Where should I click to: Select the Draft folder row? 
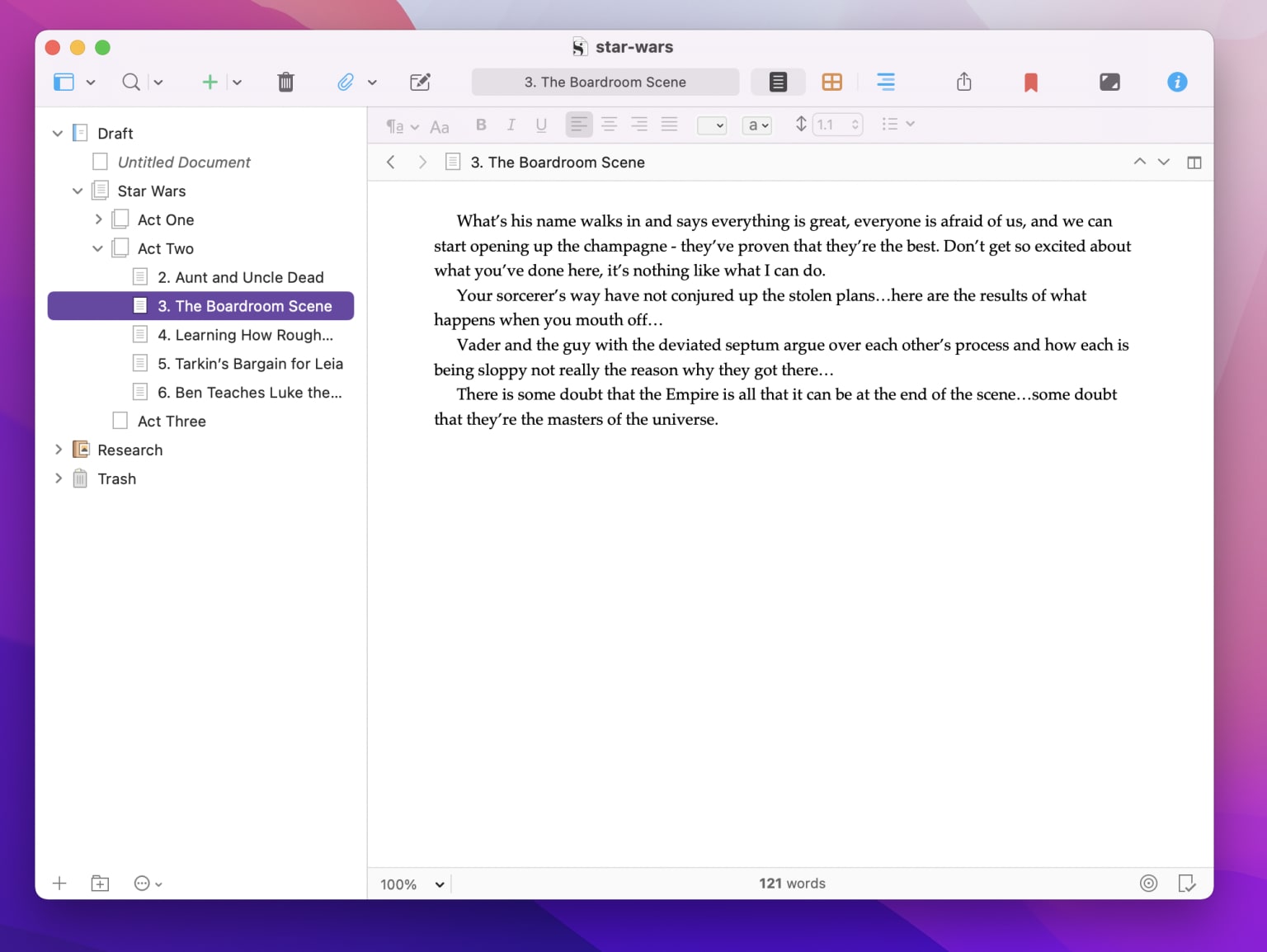[201, 134]
